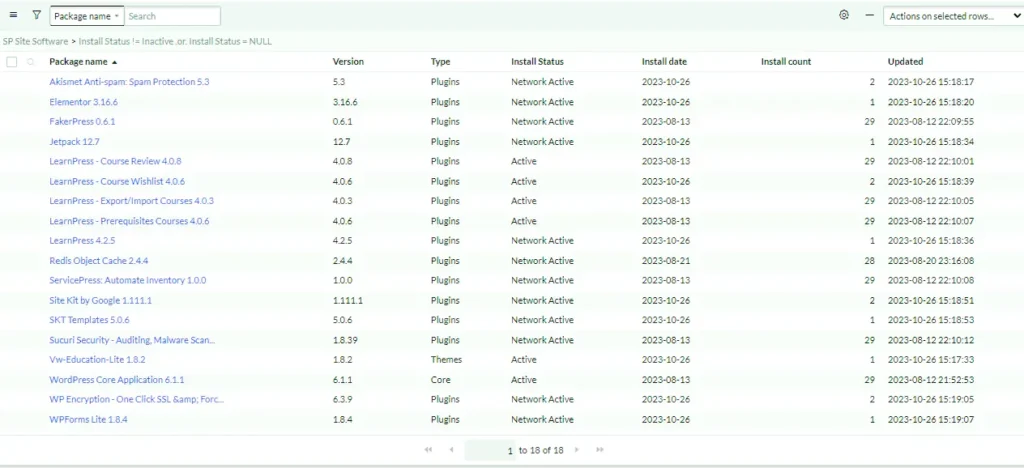Viewport: 1024px width, 468px height.
Task: Click Active status in Course Review row
Action: [x=524, y=161]
